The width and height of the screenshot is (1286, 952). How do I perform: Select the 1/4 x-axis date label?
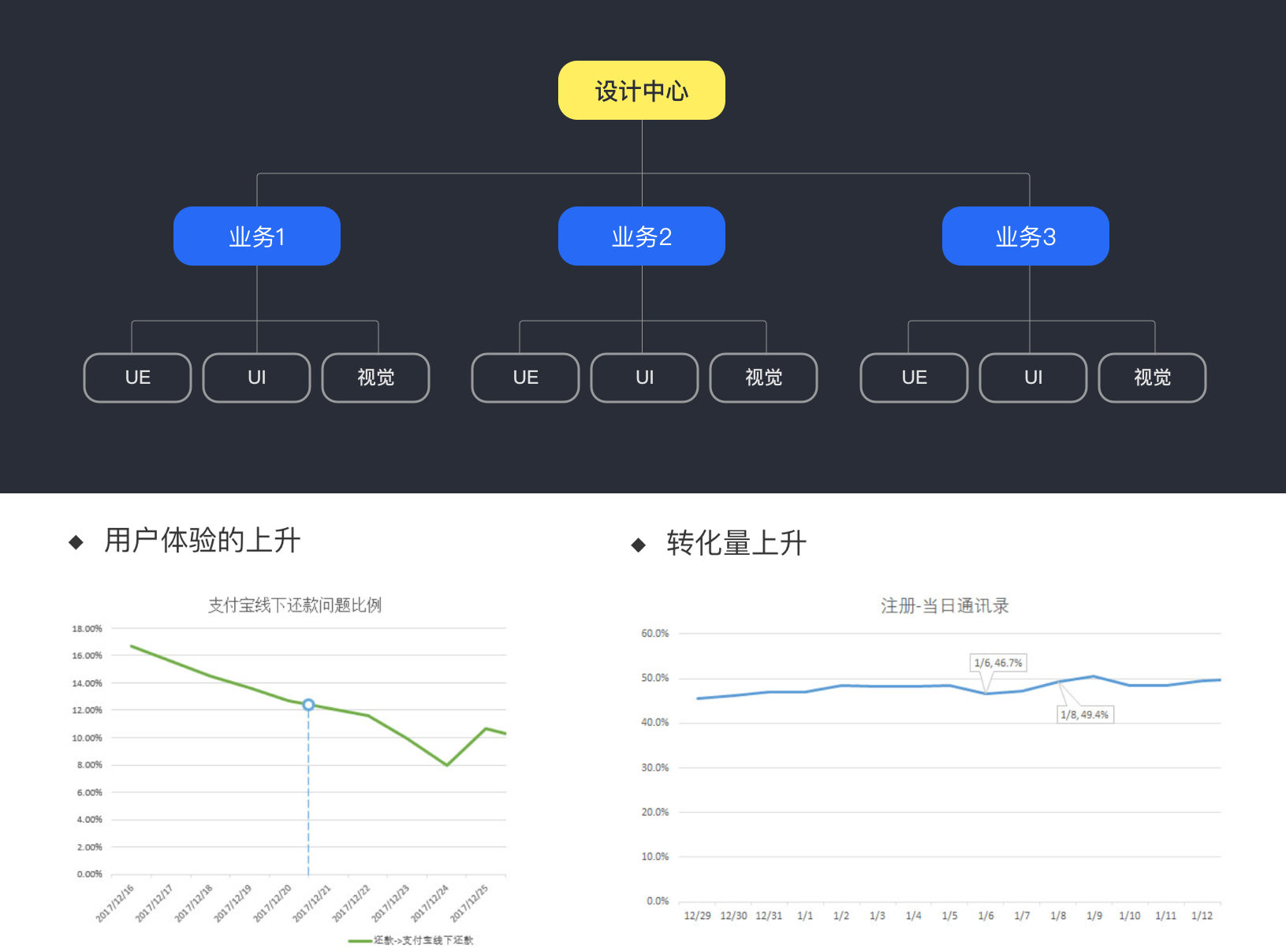coord(914,916)
